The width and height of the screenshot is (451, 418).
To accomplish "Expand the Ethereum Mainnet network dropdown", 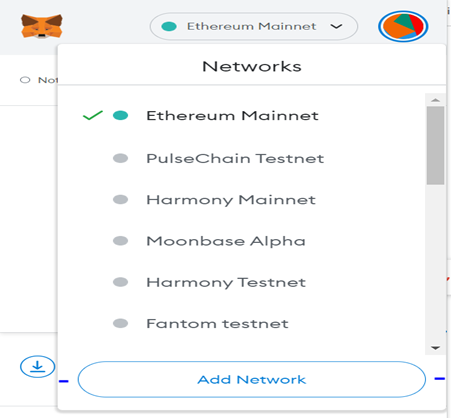I will pyautogui.click(x=254, y=26).
